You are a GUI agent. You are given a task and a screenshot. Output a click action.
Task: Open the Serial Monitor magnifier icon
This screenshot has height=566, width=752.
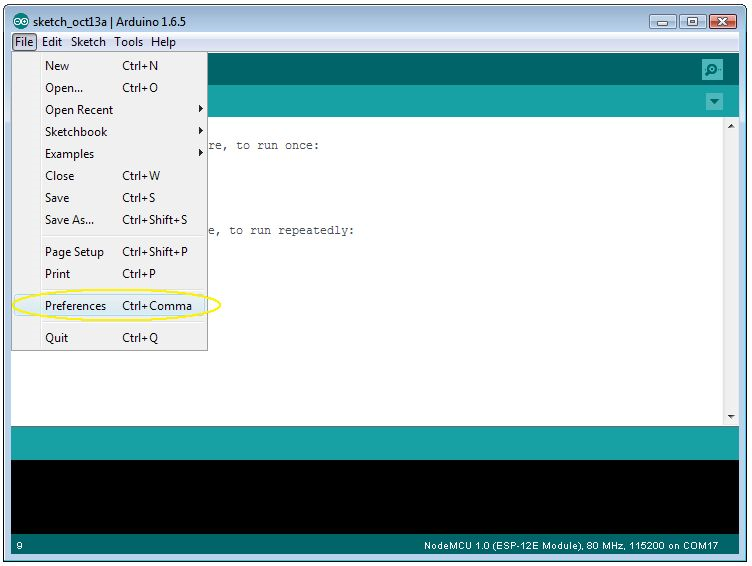point(712,70)
